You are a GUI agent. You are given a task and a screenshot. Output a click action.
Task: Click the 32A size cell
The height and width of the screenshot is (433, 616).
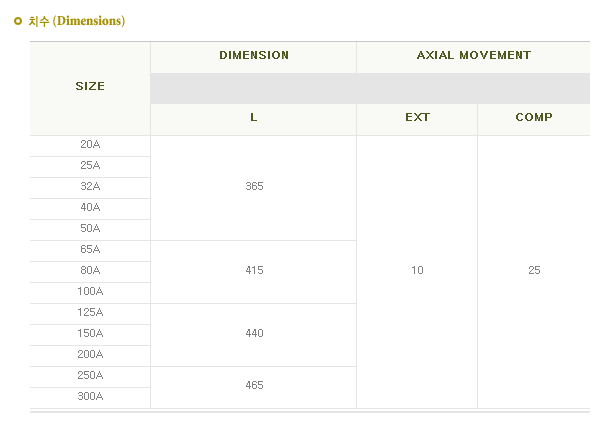click(90, 187)
